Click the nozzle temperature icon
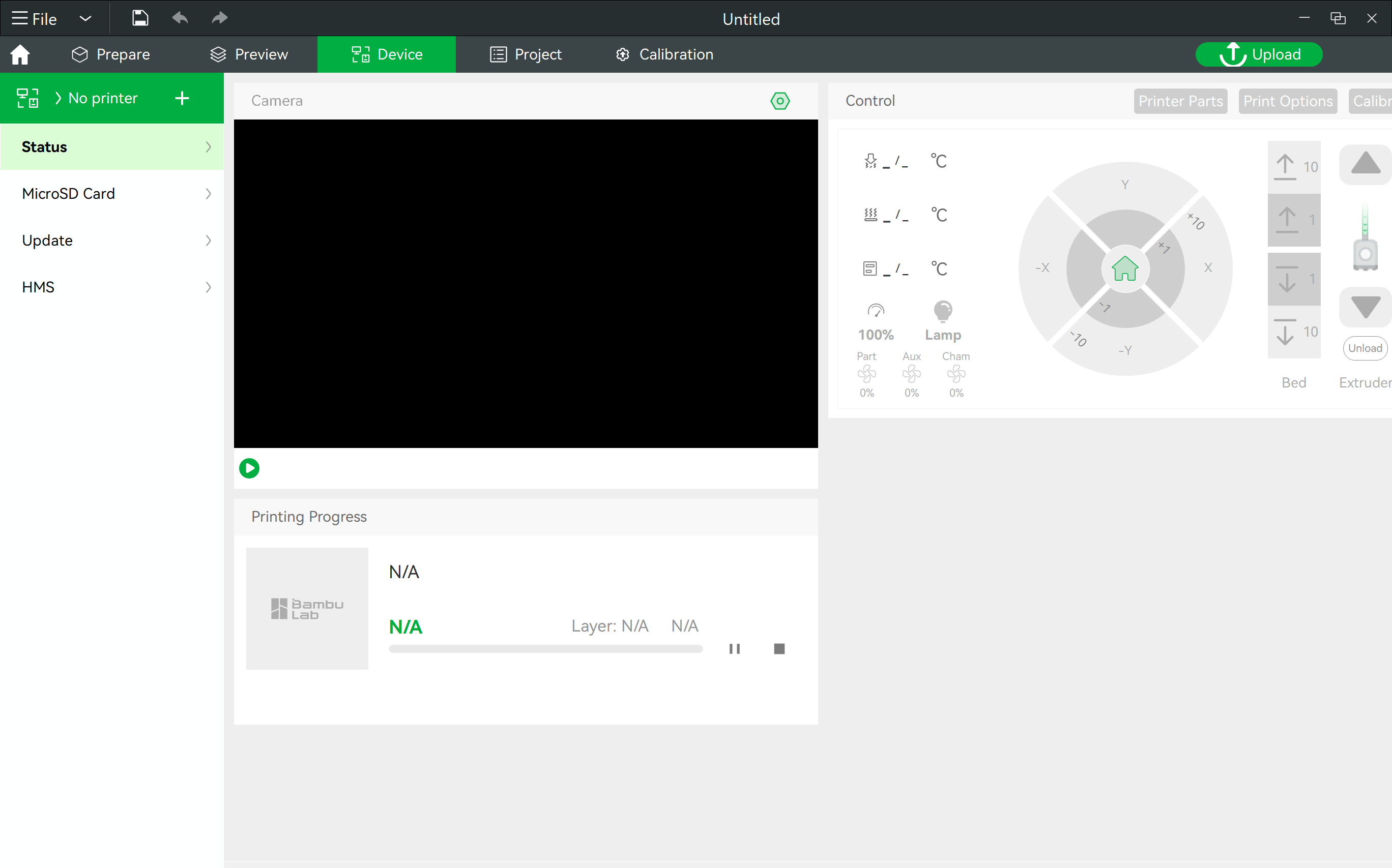This screenshot has width=1392, height=868. pos(871,161)
